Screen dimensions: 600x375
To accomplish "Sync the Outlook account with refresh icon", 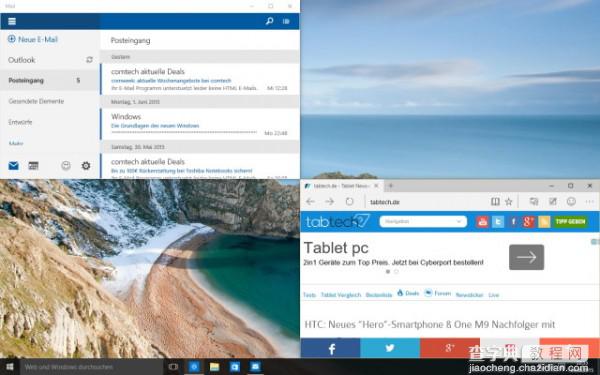I will point(89,60).
